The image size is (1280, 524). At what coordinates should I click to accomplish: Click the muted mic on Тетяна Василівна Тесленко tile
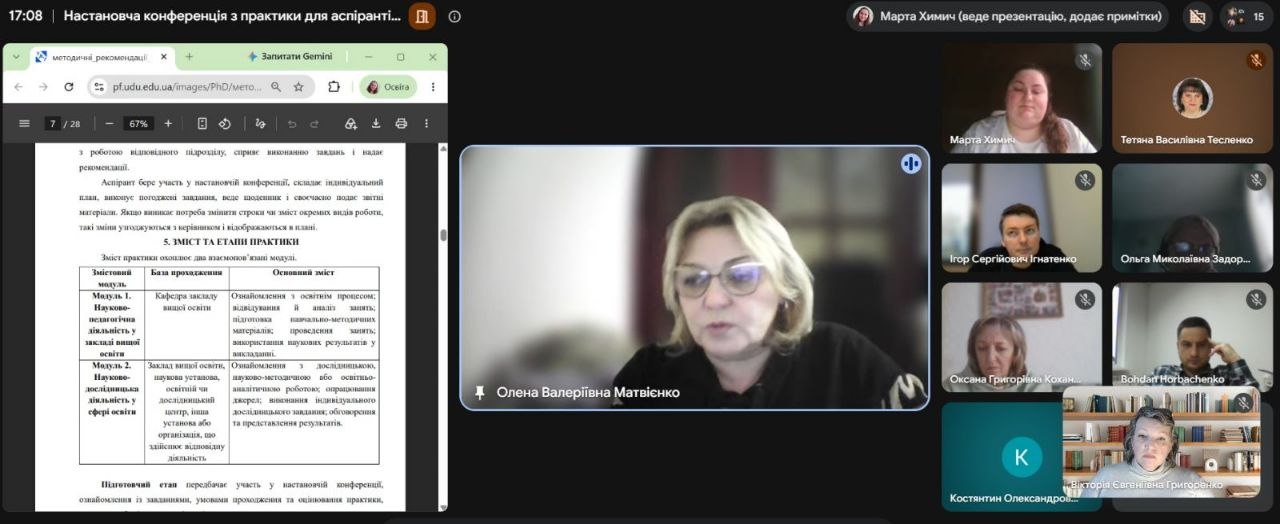point(1256,61)
